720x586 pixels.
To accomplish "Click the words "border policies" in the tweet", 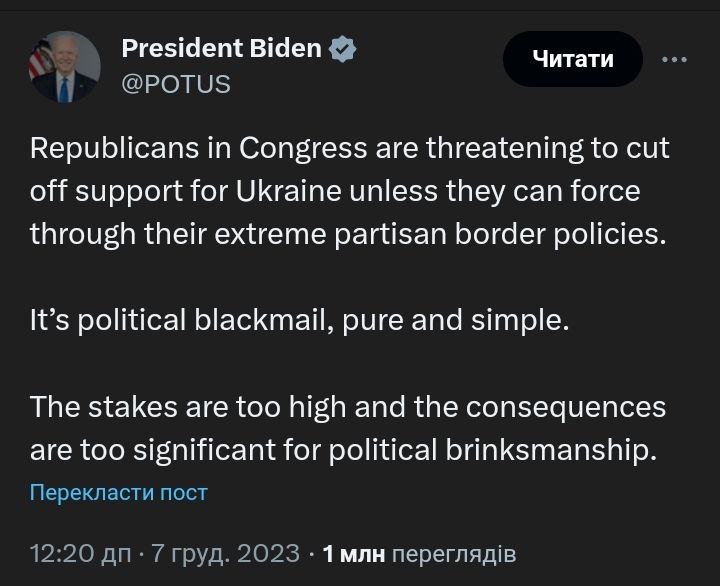I will click(576, 233).
